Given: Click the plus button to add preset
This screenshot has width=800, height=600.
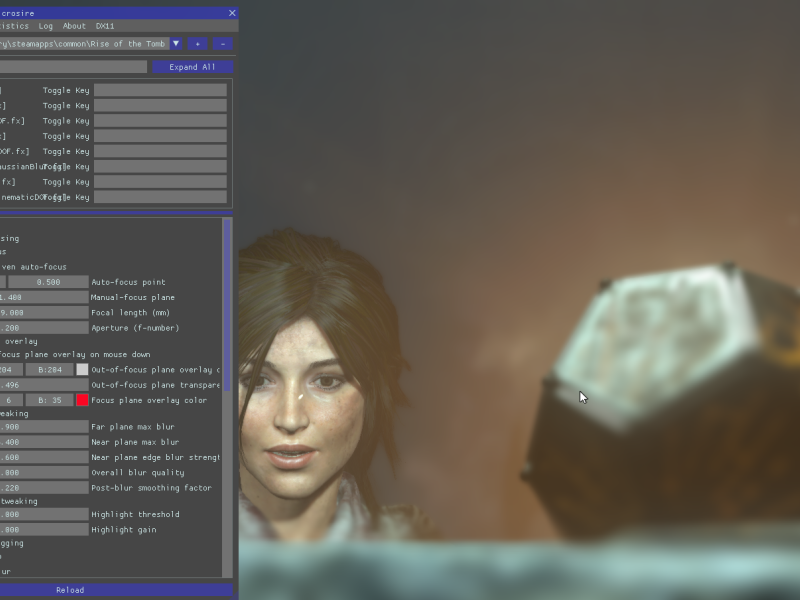Looking at the screenshot, I should point(197,44).
